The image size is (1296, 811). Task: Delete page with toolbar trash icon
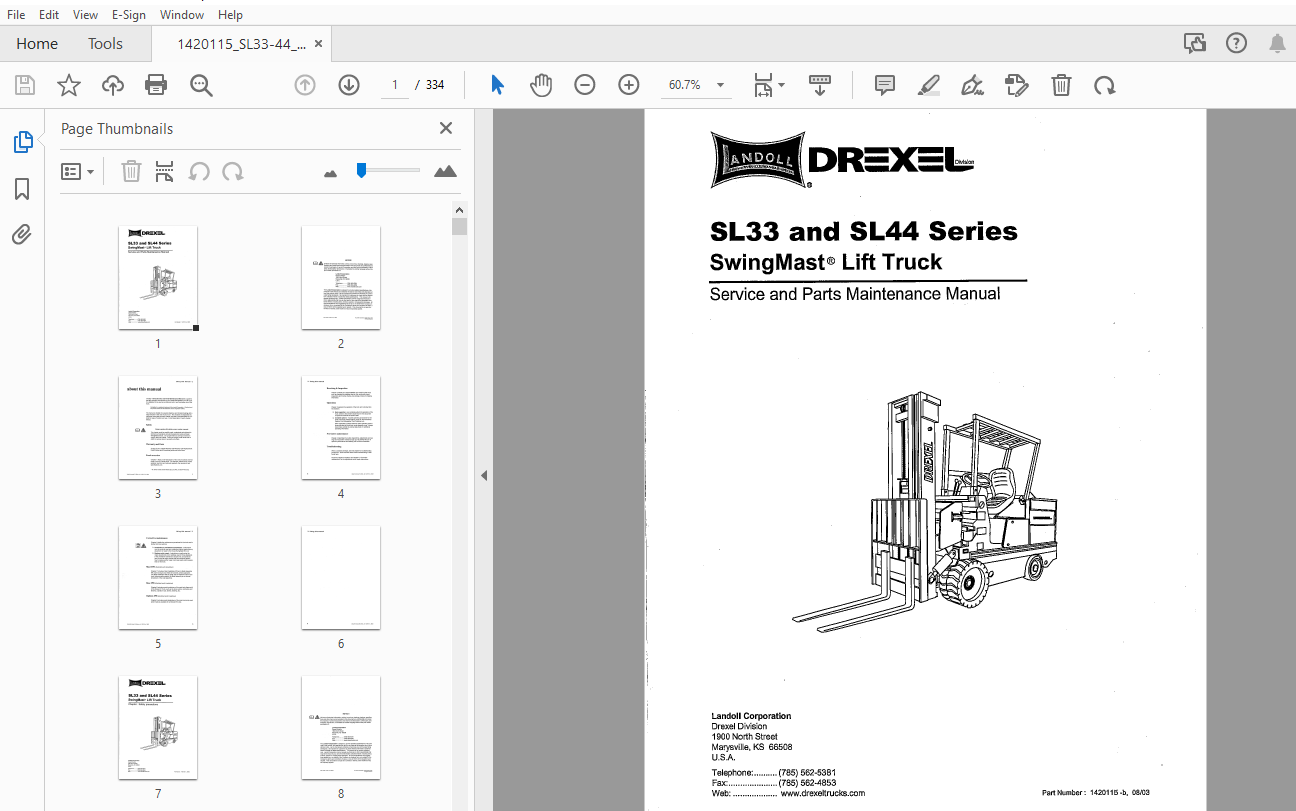(1062, 85)
